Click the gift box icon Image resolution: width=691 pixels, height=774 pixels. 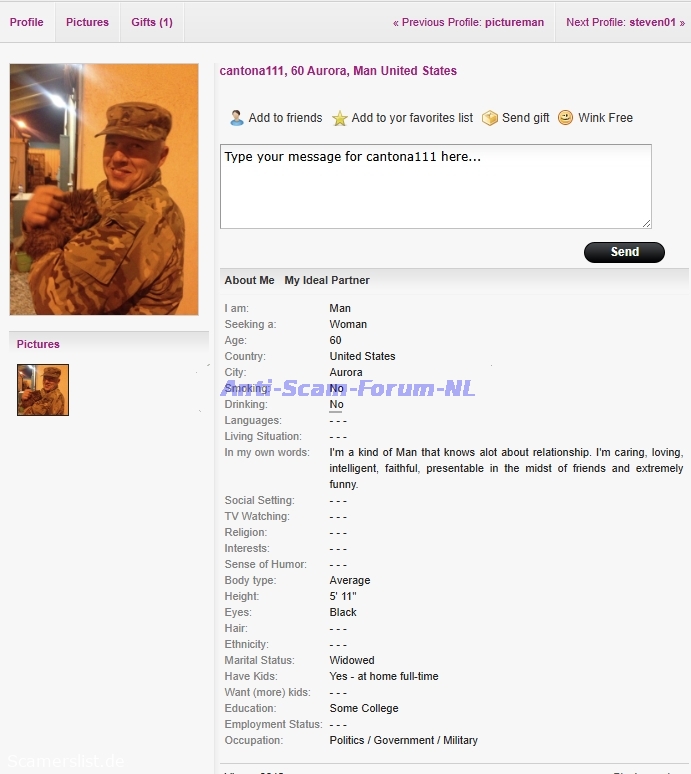(x=490, y=118)
